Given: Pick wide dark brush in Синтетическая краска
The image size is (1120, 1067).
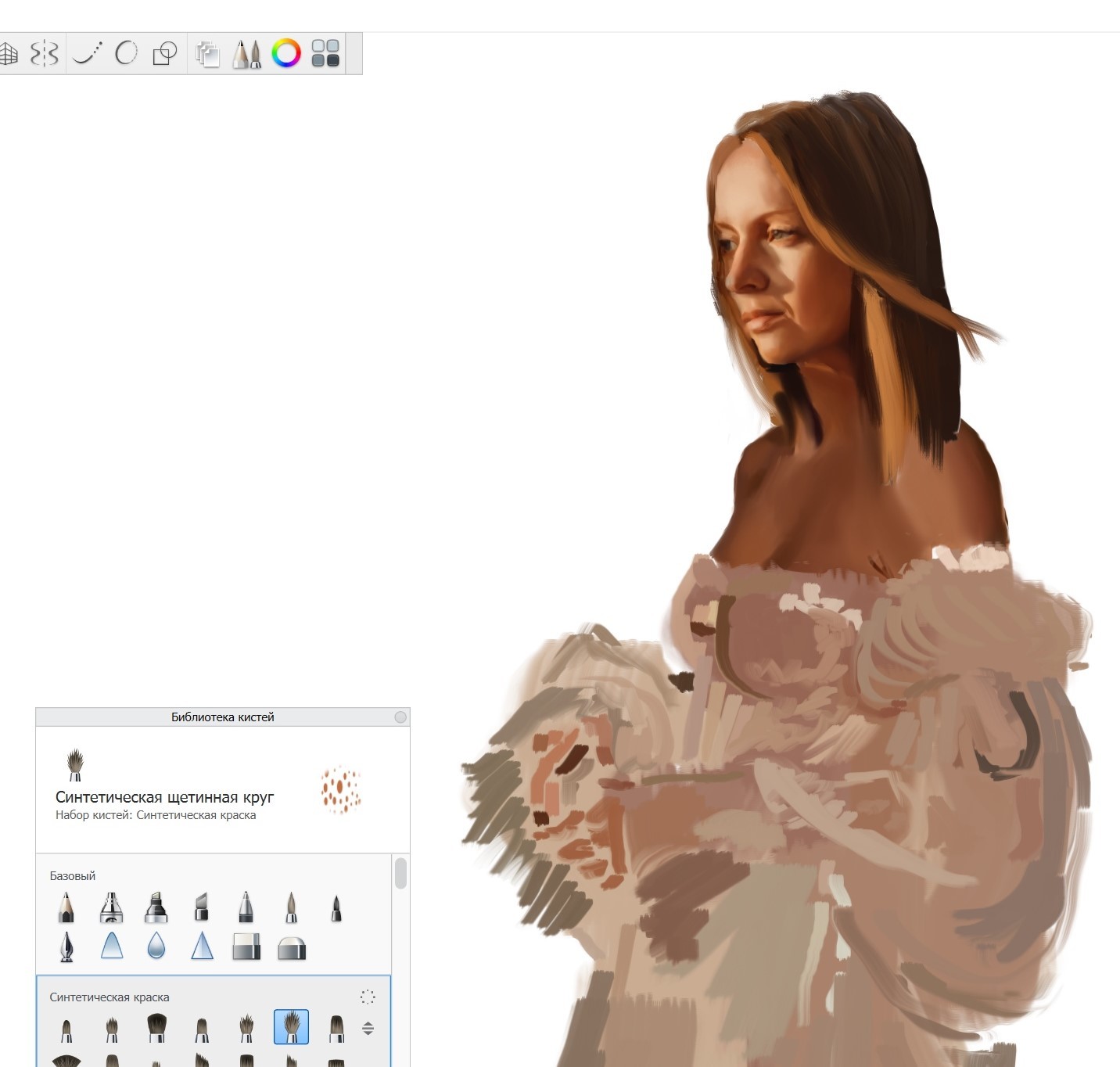Looking at the screenshot, I should [x=157, y=1027].
